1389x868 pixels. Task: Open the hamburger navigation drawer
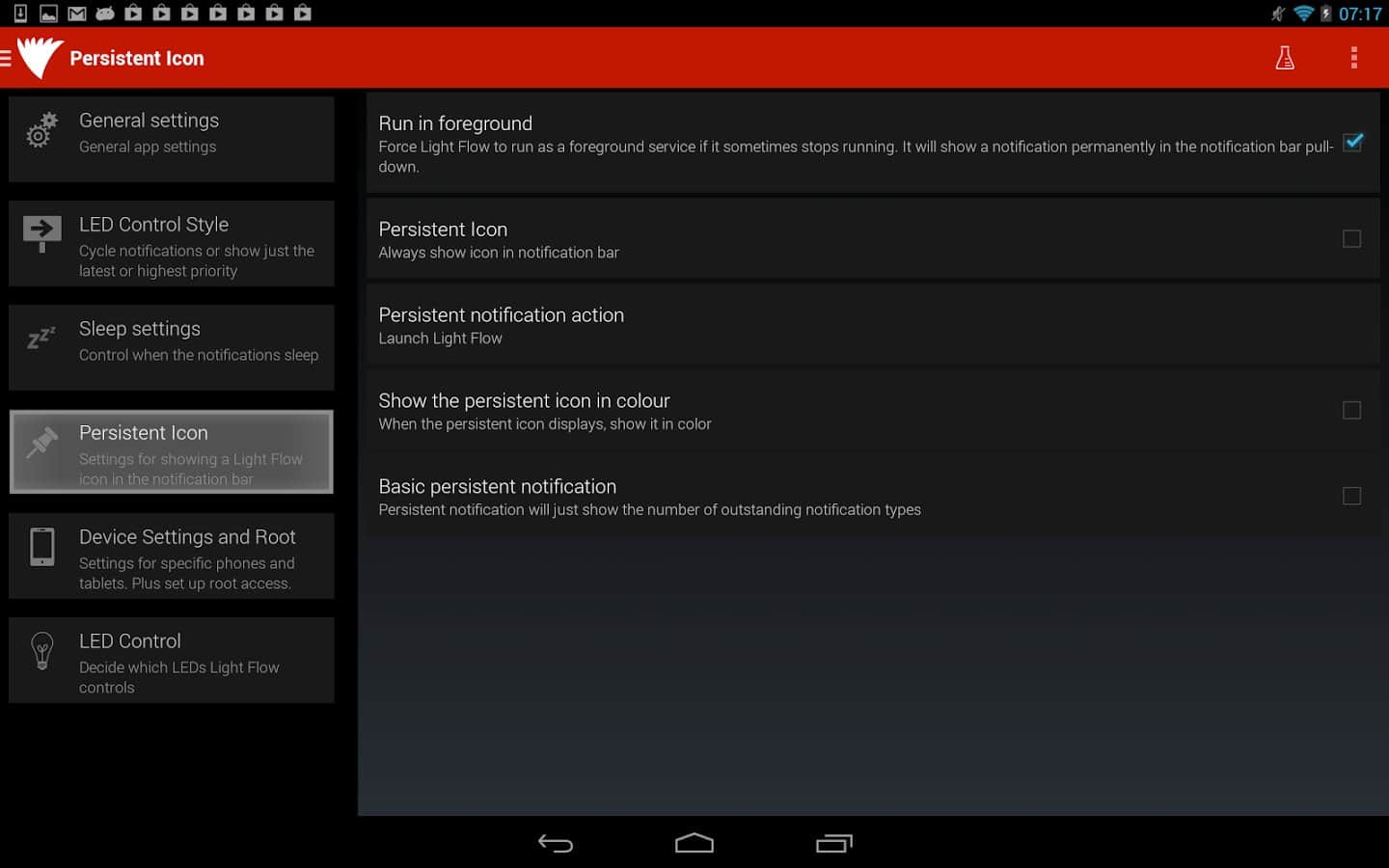(7, 58)
